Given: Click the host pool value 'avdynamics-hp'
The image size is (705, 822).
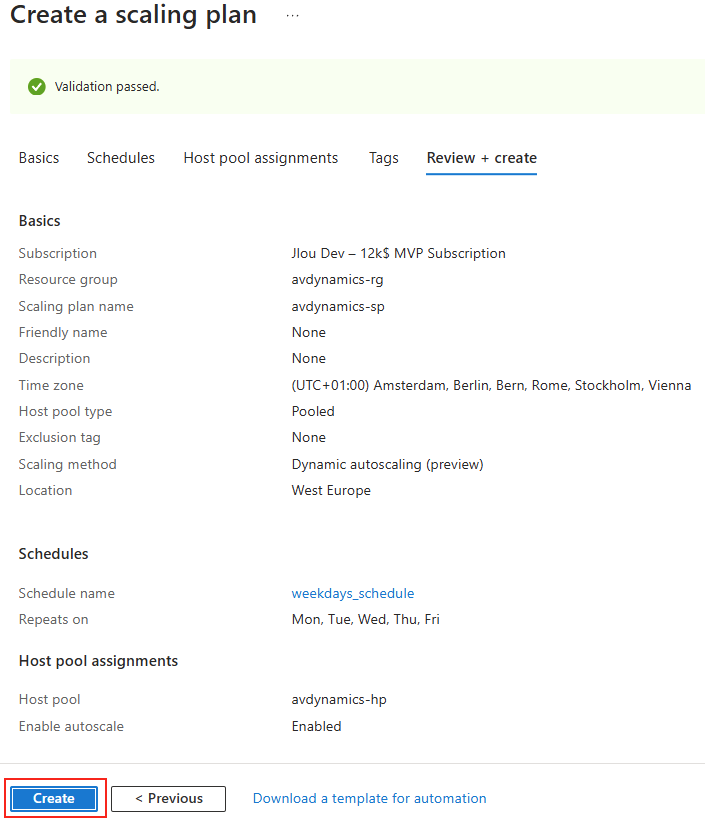Looking at the screenshot, I should click(339, 700).
